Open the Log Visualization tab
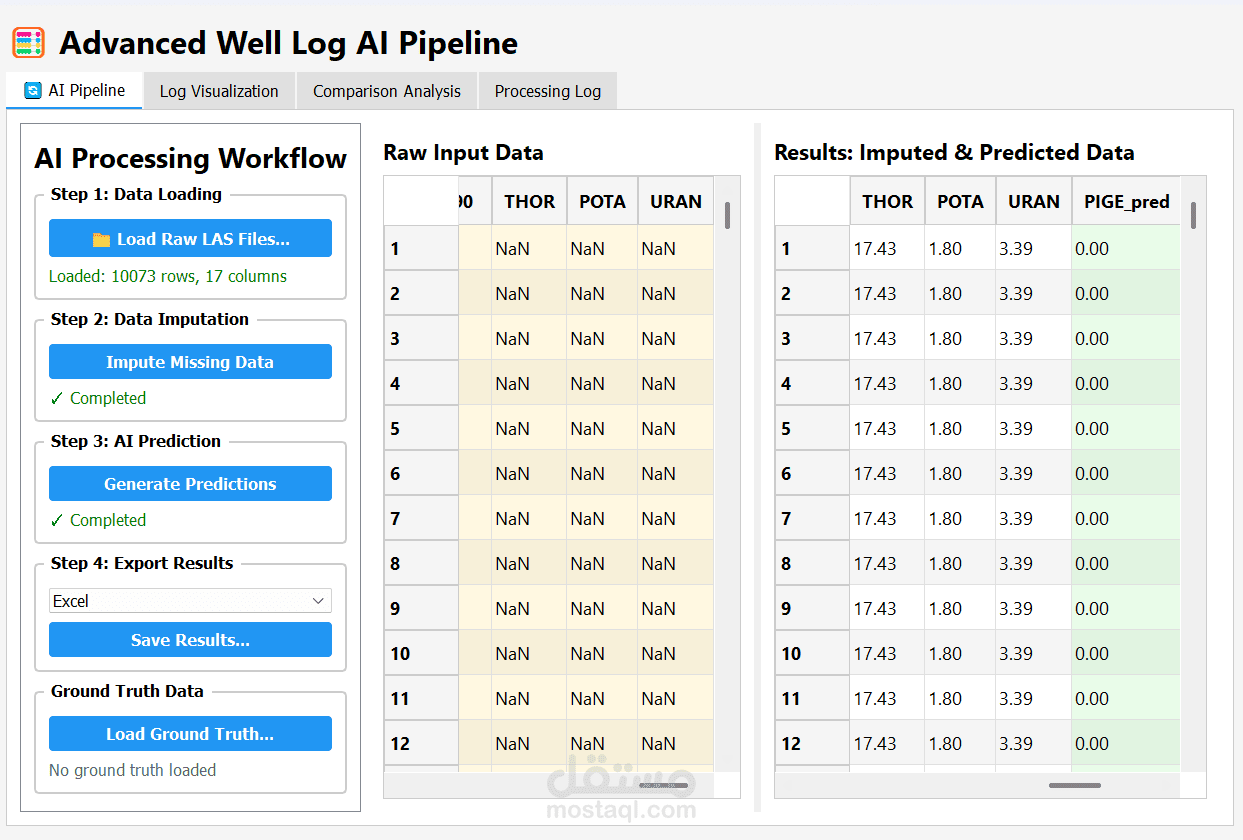 click(219, 91)
